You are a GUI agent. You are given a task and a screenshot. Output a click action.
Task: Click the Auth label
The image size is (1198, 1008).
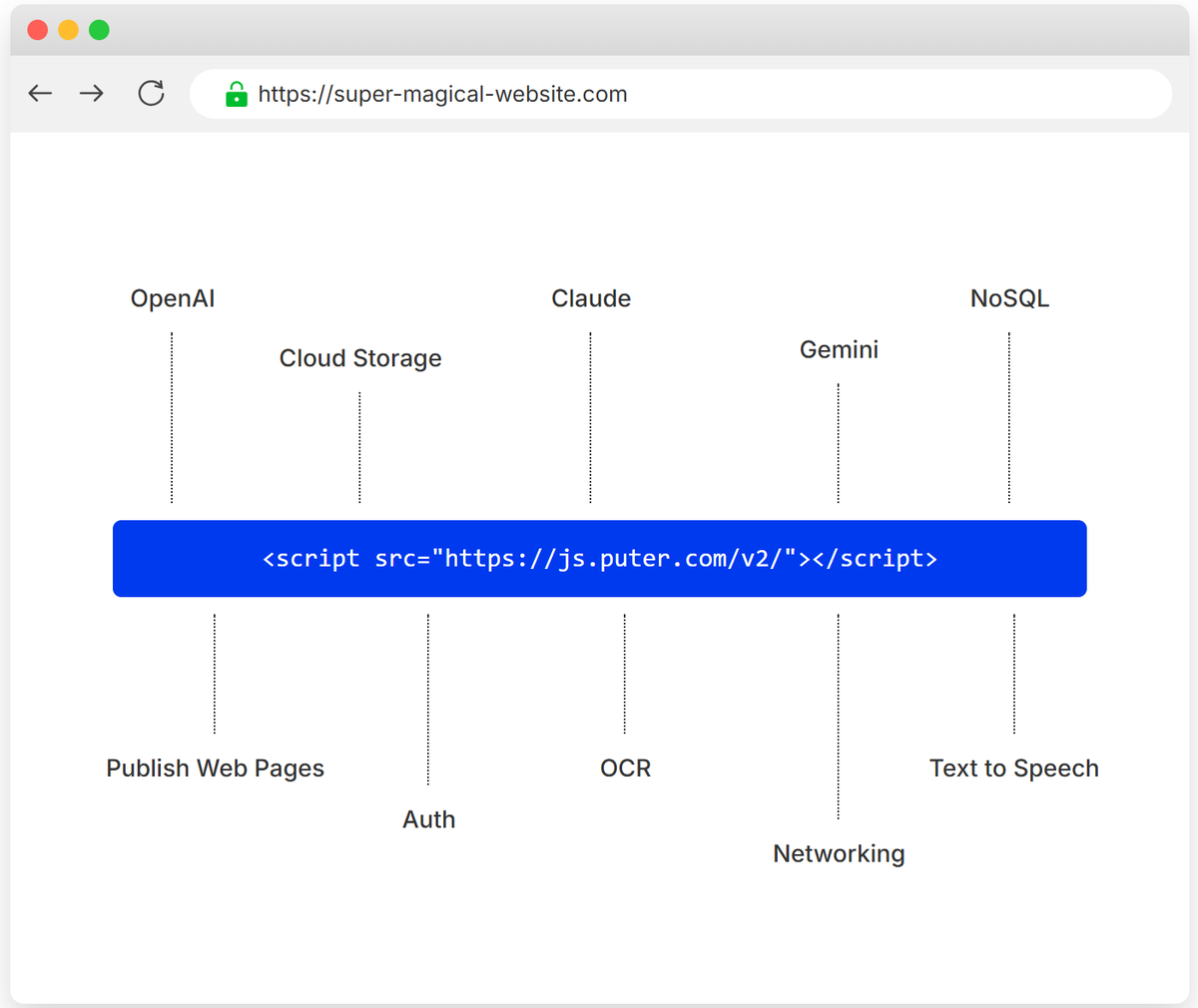[428, 819]
